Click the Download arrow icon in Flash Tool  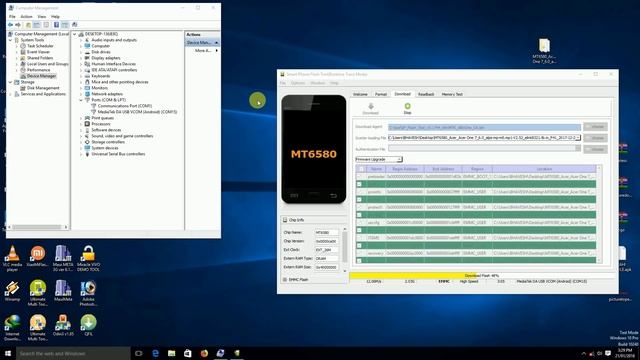pyautogui.click(x=371, y=107)
